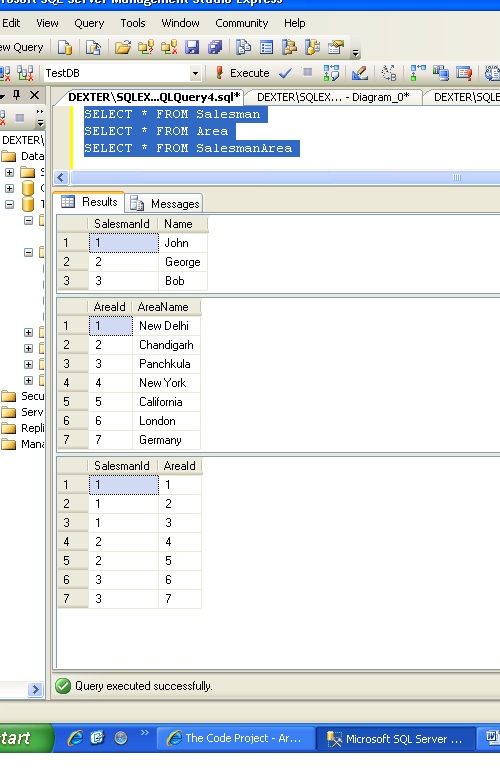The height and width of the screenshot is (768, 500).
Task: Click Design Query in Editor icon
Action: [359, 73]
